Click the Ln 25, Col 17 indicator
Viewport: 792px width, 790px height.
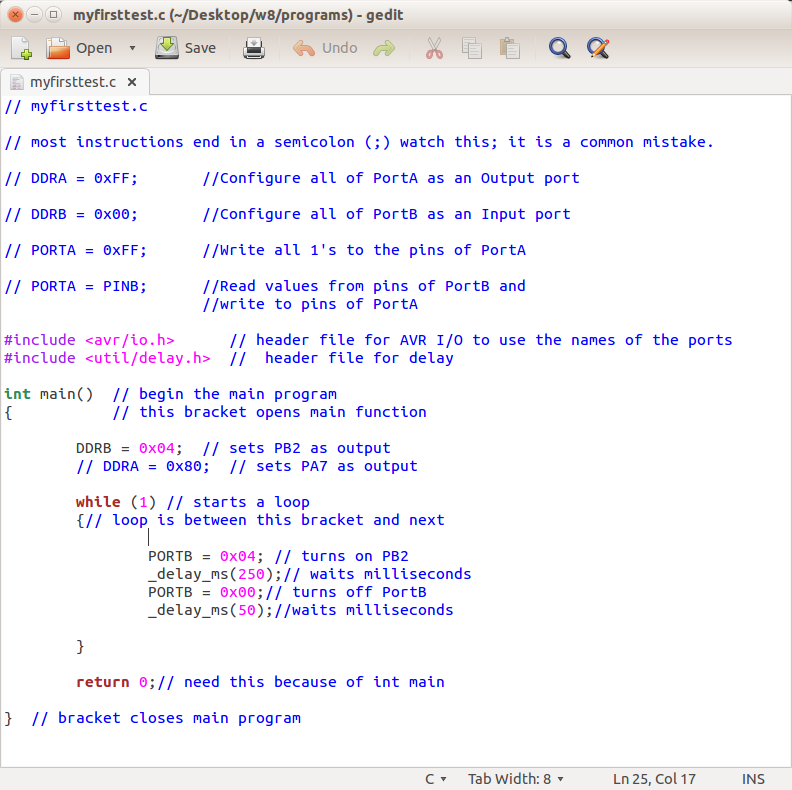pyautogui.click(x=654, y=779)
